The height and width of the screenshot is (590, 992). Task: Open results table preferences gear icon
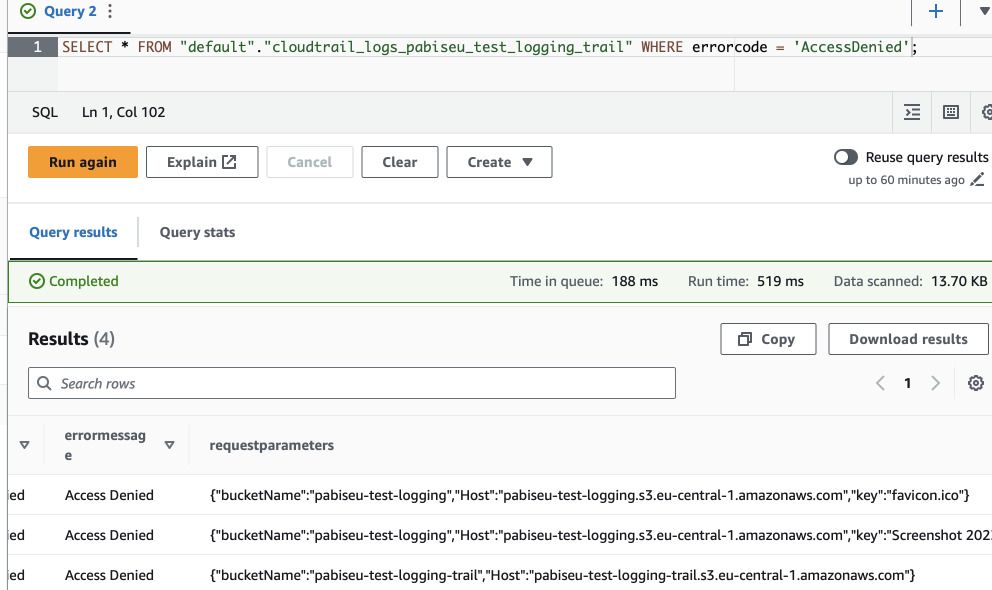(x=976, y=383)
